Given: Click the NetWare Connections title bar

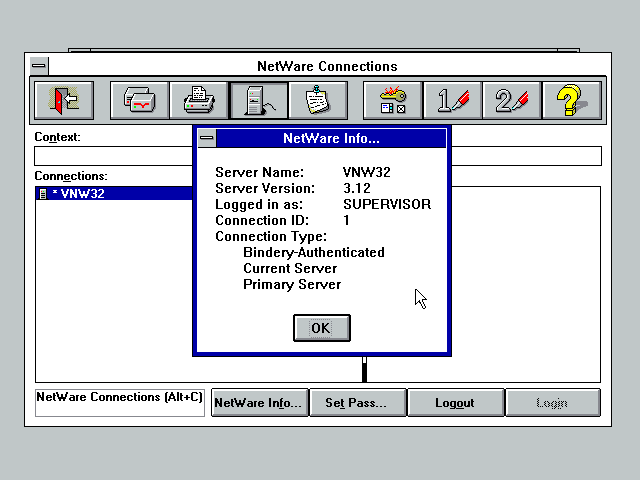Looking at the screenshot, I should click(327, 66).
